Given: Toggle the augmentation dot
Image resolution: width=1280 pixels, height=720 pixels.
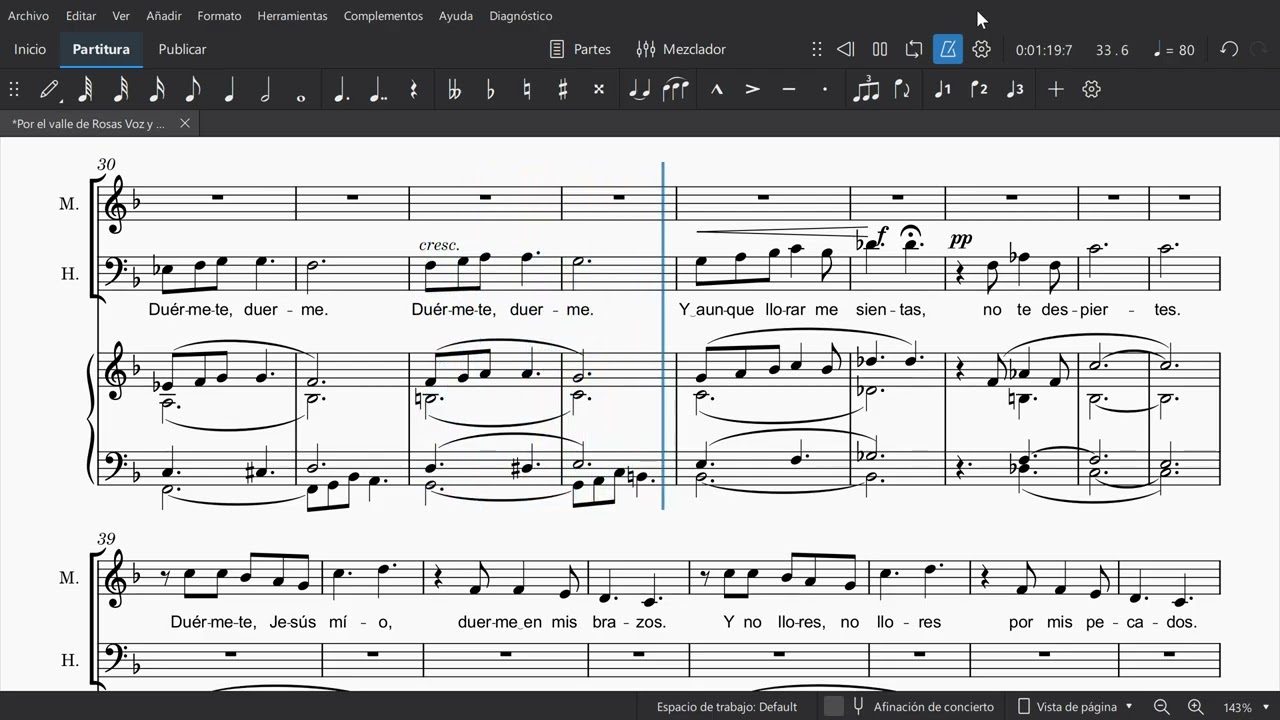Looking at the screenshot, I should point(341,89).
